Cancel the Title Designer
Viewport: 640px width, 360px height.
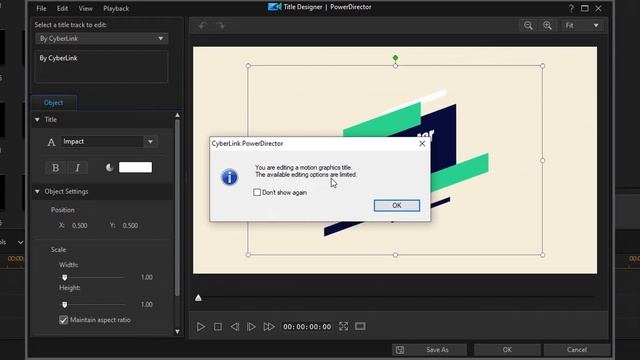pyautogui.click(x=576, y=350)
